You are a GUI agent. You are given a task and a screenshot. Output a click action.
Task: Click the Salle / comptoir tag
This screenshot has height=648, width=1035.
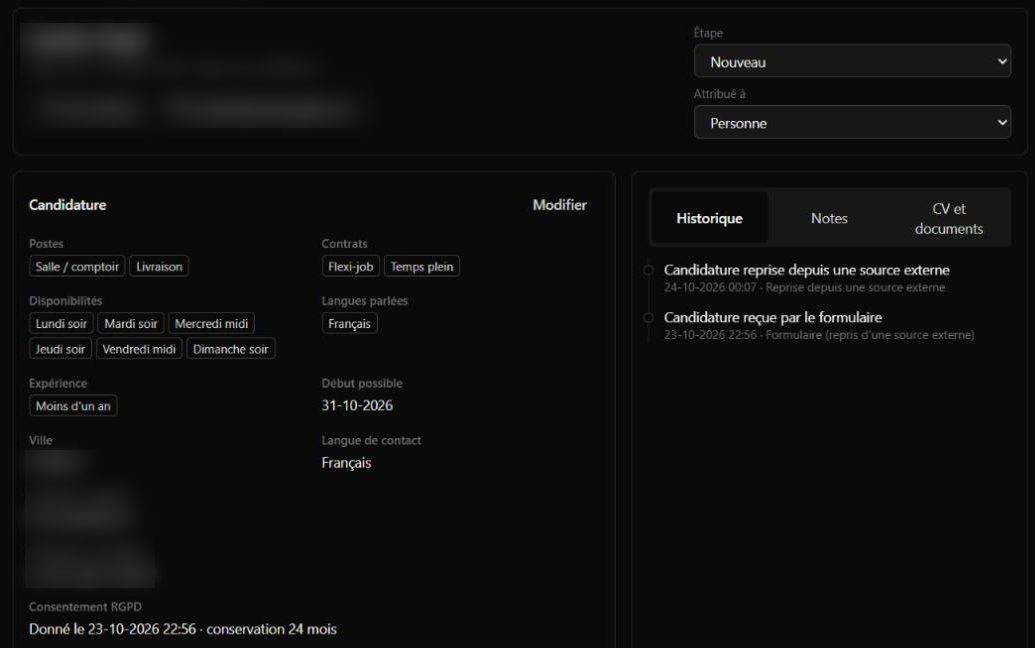tap(77, 267)
